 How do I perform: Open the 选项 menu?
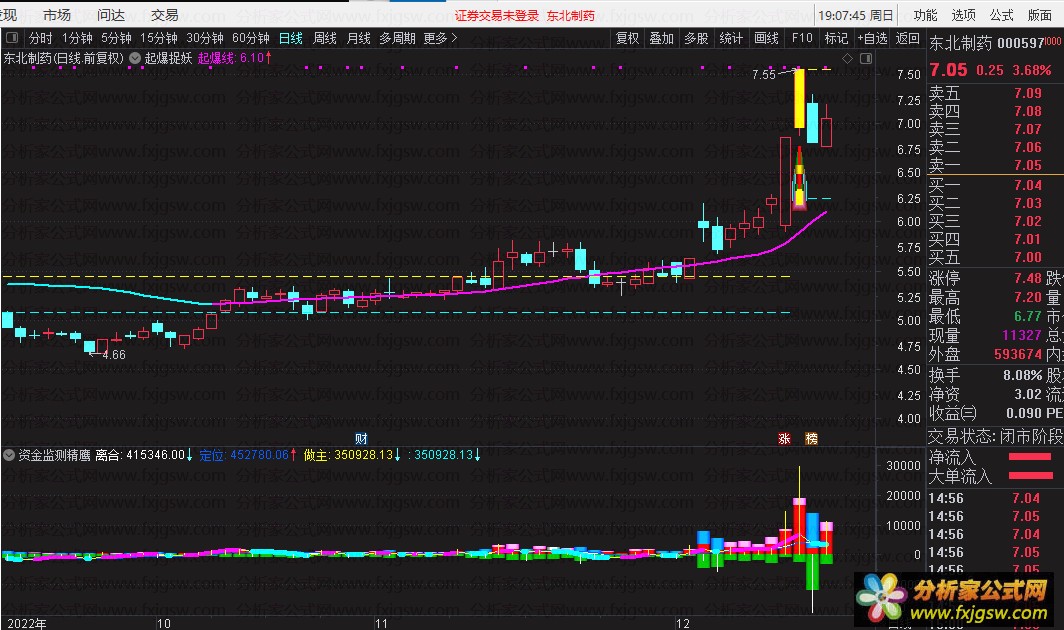coord(963,15)
